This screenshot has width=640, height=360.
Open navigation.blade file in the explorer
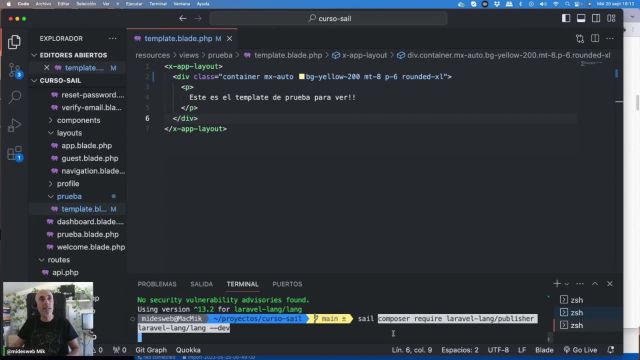92,171
